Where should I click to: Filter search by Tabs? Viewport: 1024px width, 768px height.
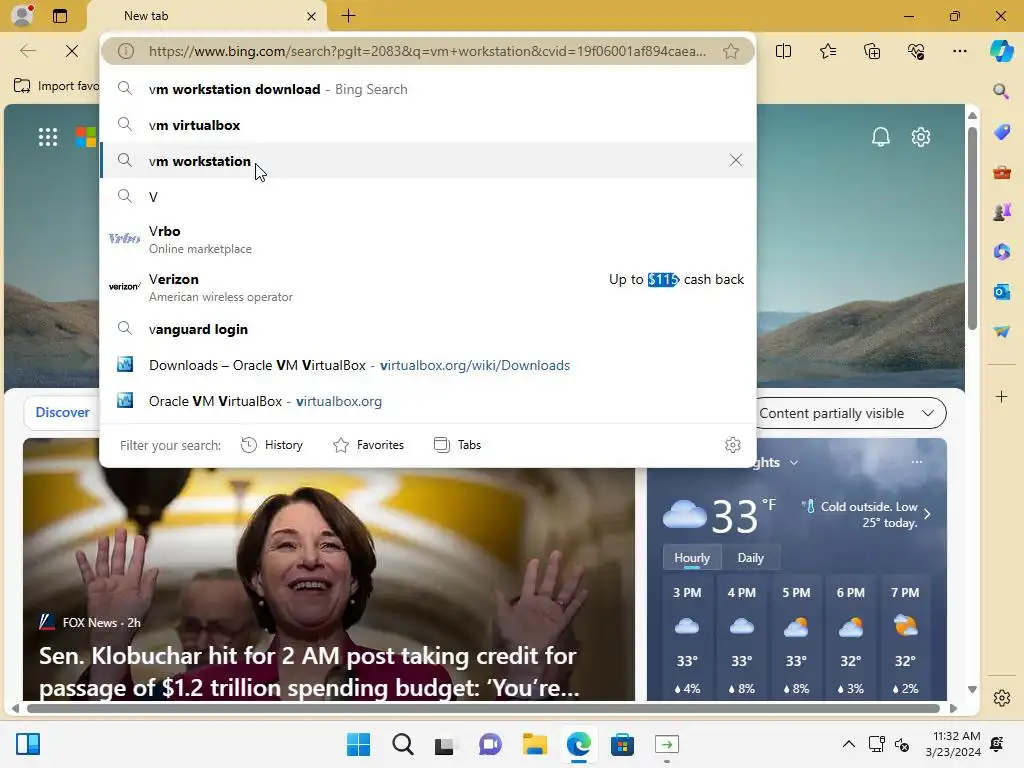coord(457,445)
